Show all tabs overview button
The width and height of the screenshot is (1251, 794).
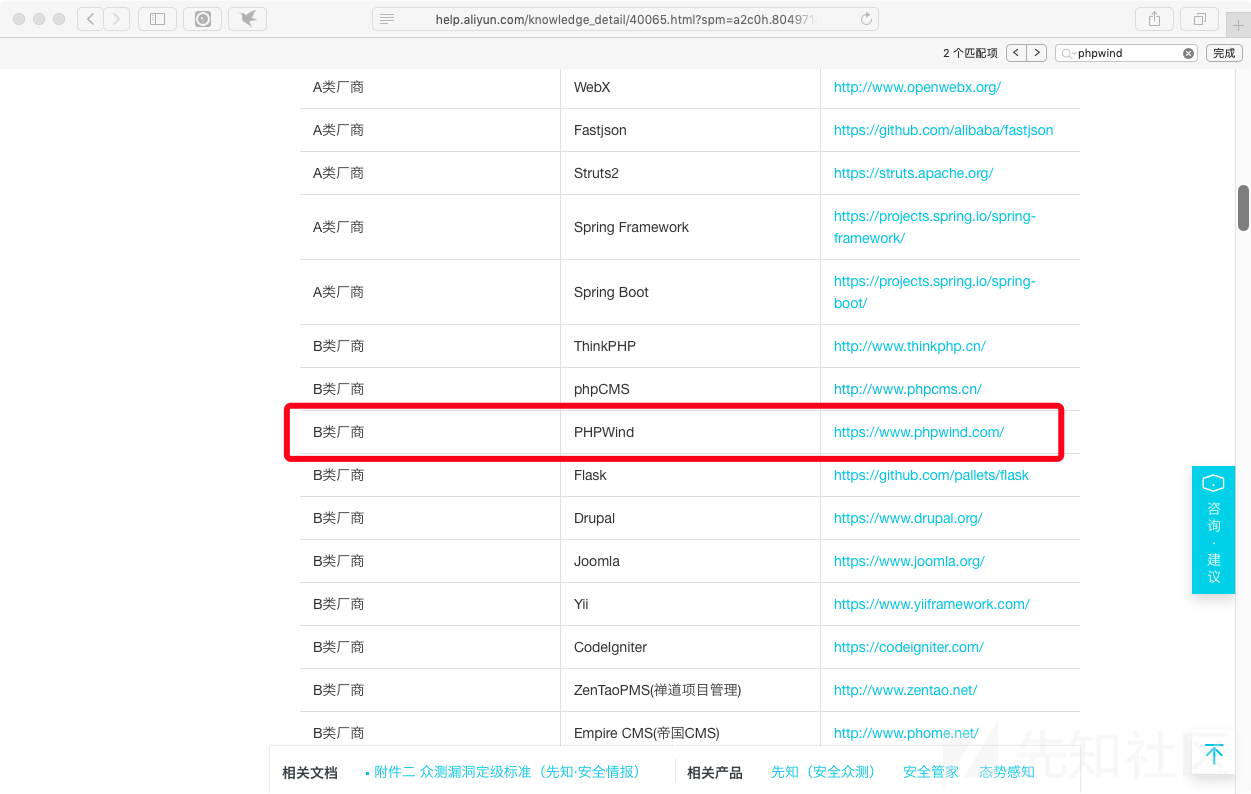coord(1199,19)
